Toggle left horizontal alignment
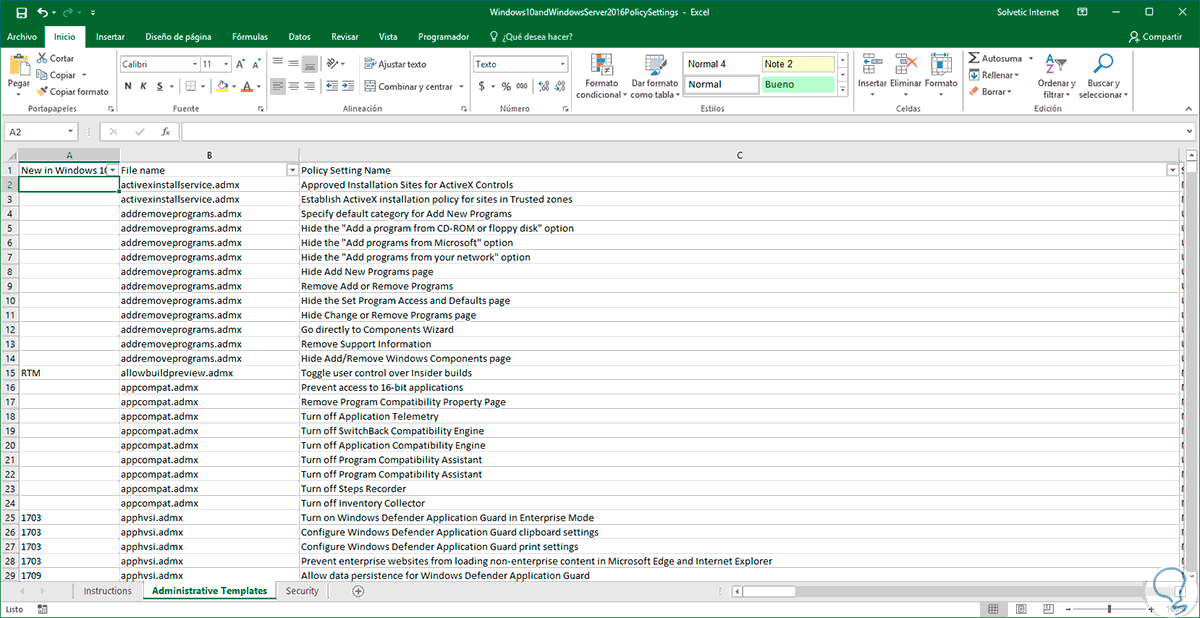Viewport: 1200px width, 618px height. [278, 86]
